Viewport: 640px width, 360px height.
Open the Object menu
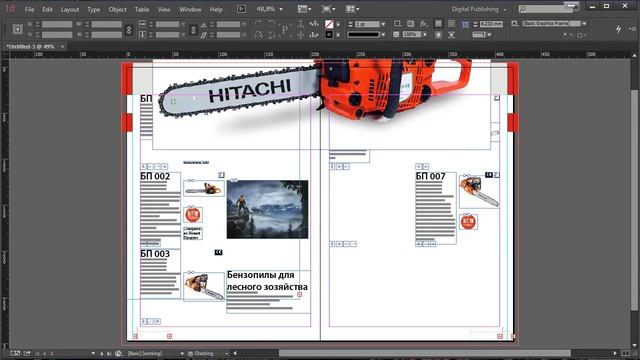tap(118, 9)
